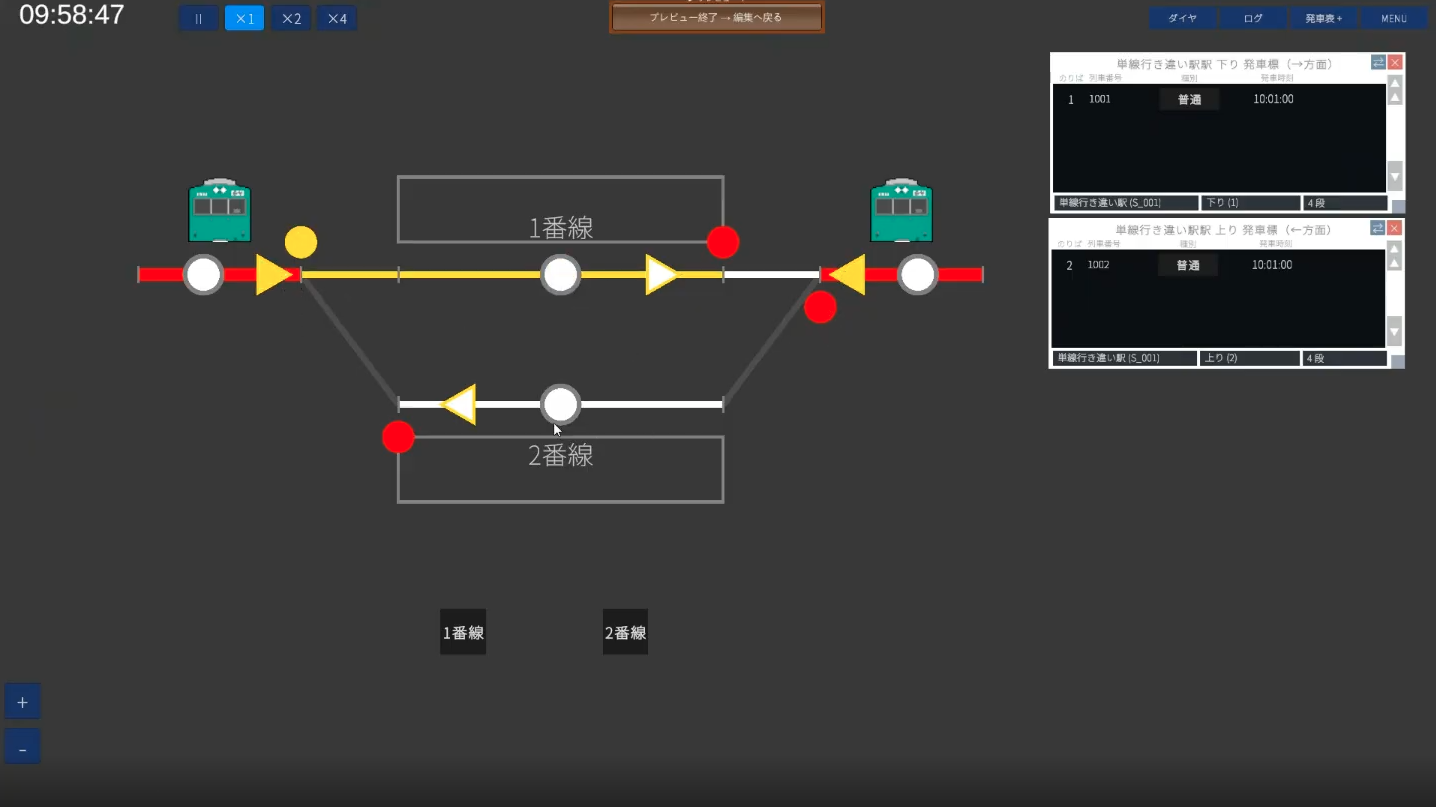Click the red signal beside 1番線 platform

pos(723,242)
